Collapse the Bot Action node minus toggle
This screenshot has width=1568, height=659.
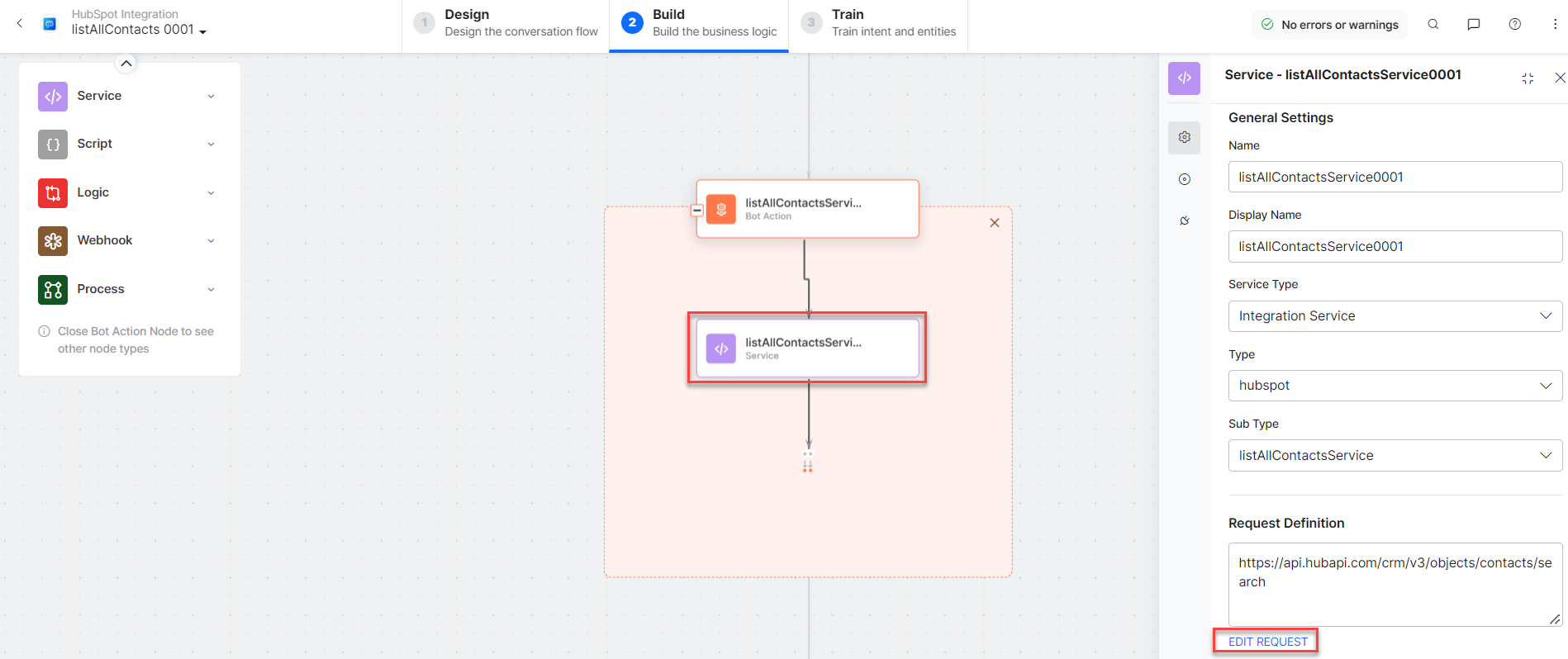[x=696, y=210]
